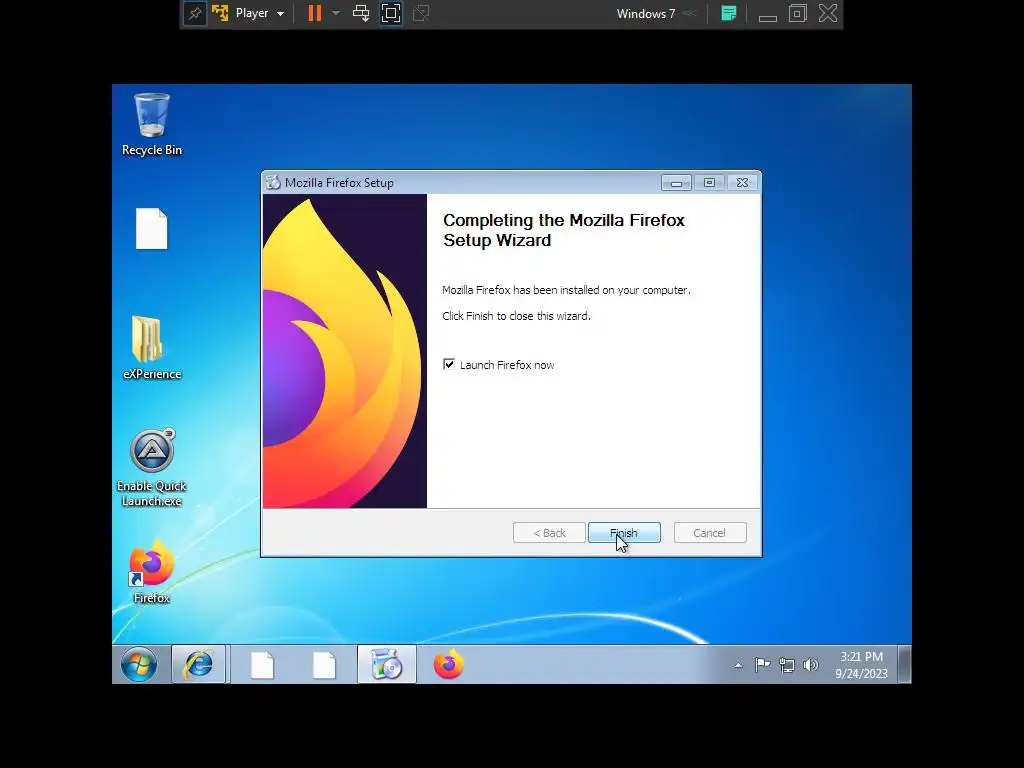This screenshot has height=768, width=1024.
Task: Click the Send Ctrl+Alt+Del icon in VMware toolbar
Action: point(360,13)
